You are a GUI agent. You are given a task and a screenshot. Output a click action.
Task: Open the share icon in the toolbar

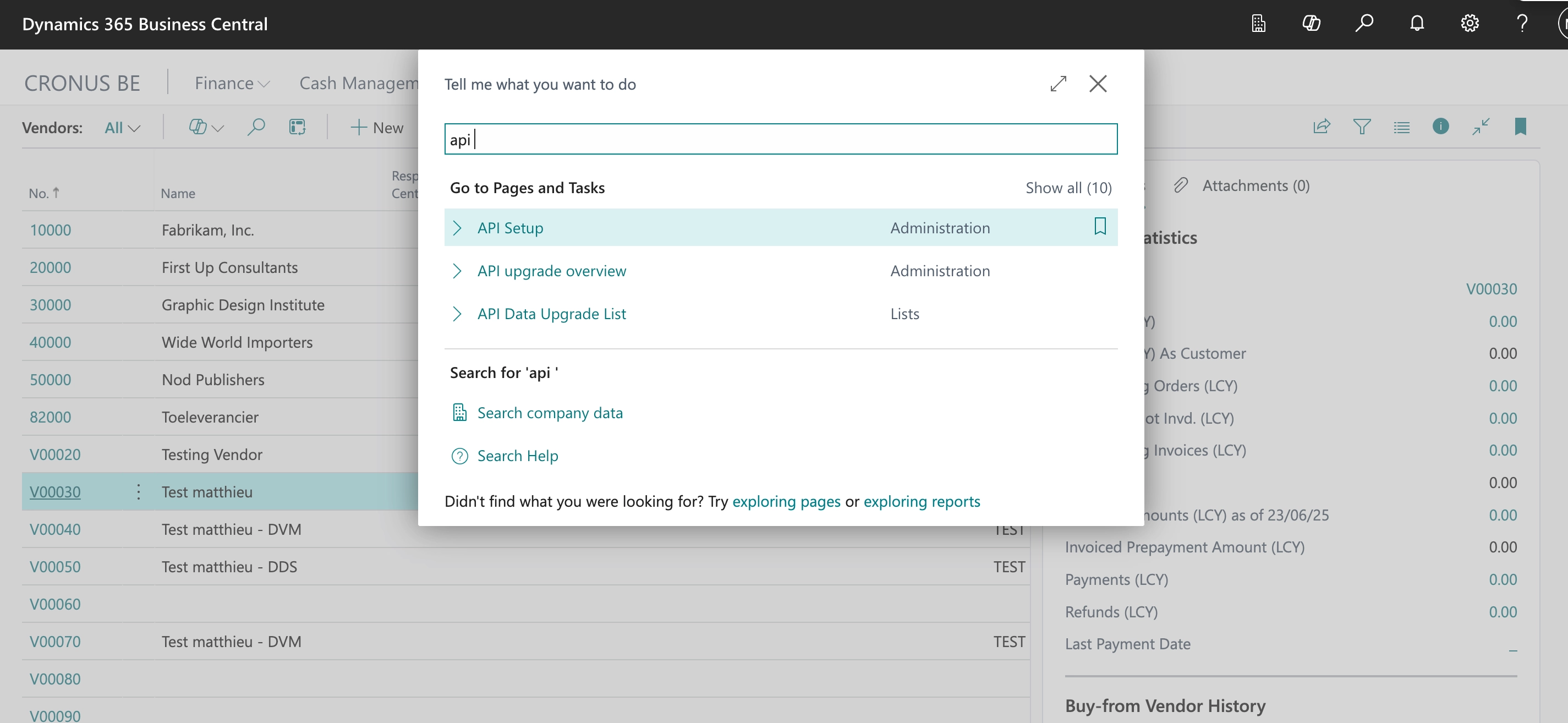point(1322,127)
